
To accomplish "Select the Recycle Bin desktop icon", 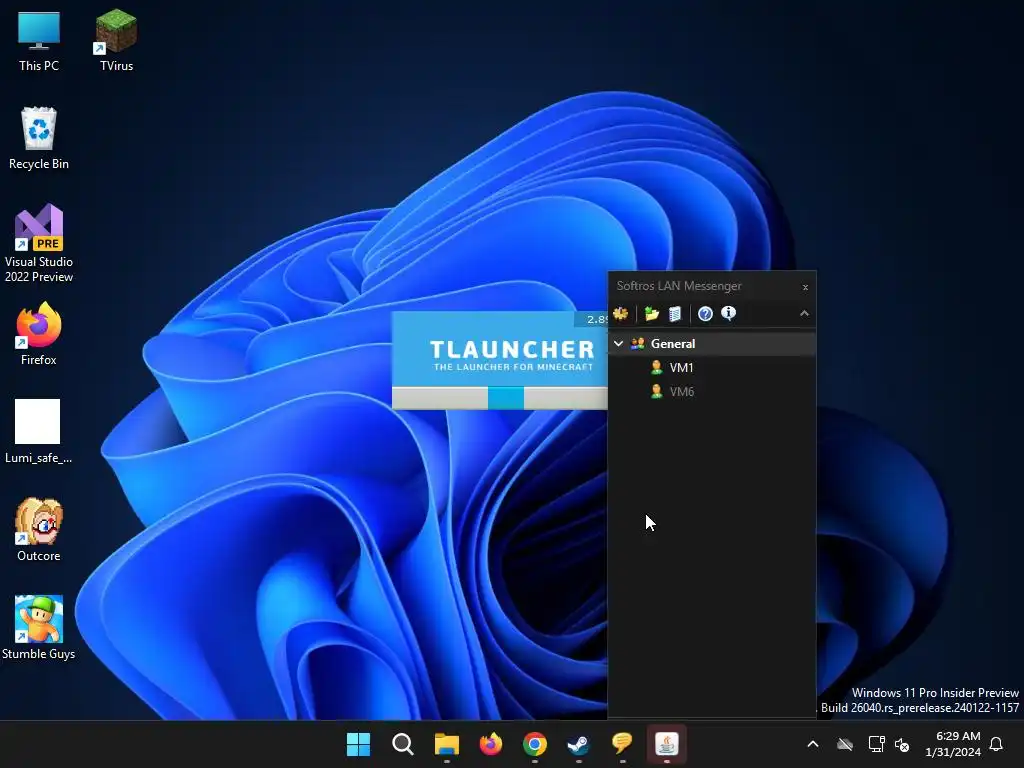I will 39,138.
